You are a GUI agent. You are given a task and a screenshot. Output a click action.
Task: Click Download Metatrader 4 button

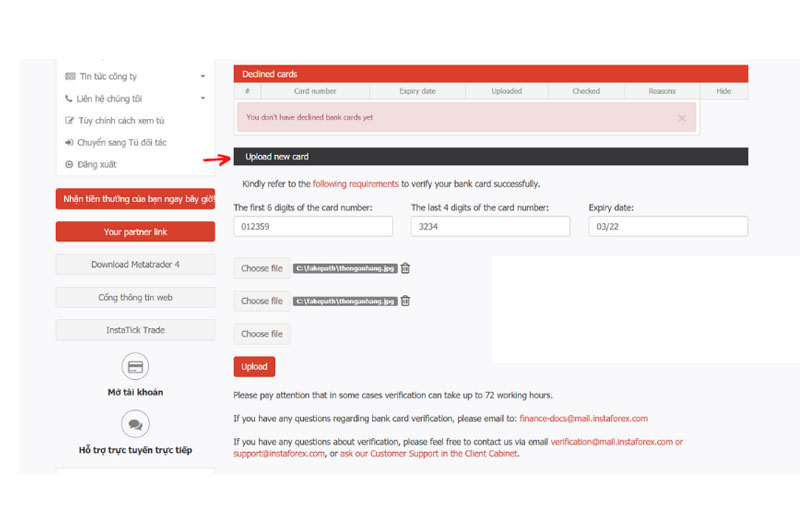[x=135, y=264]
